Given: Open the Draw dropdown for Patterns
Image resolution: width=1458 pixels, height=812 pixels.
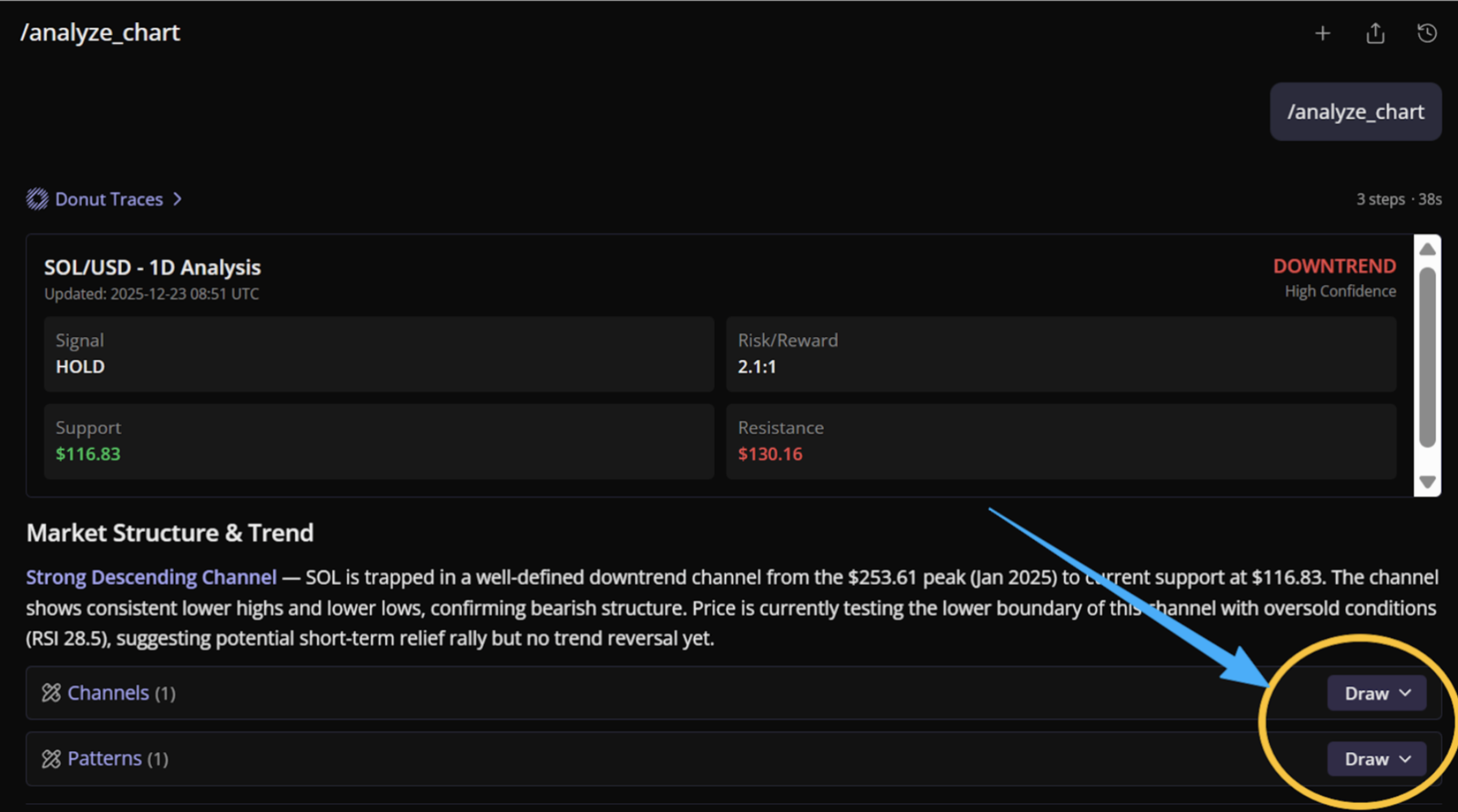Looking at the screenshot, I should (1376, 759).
